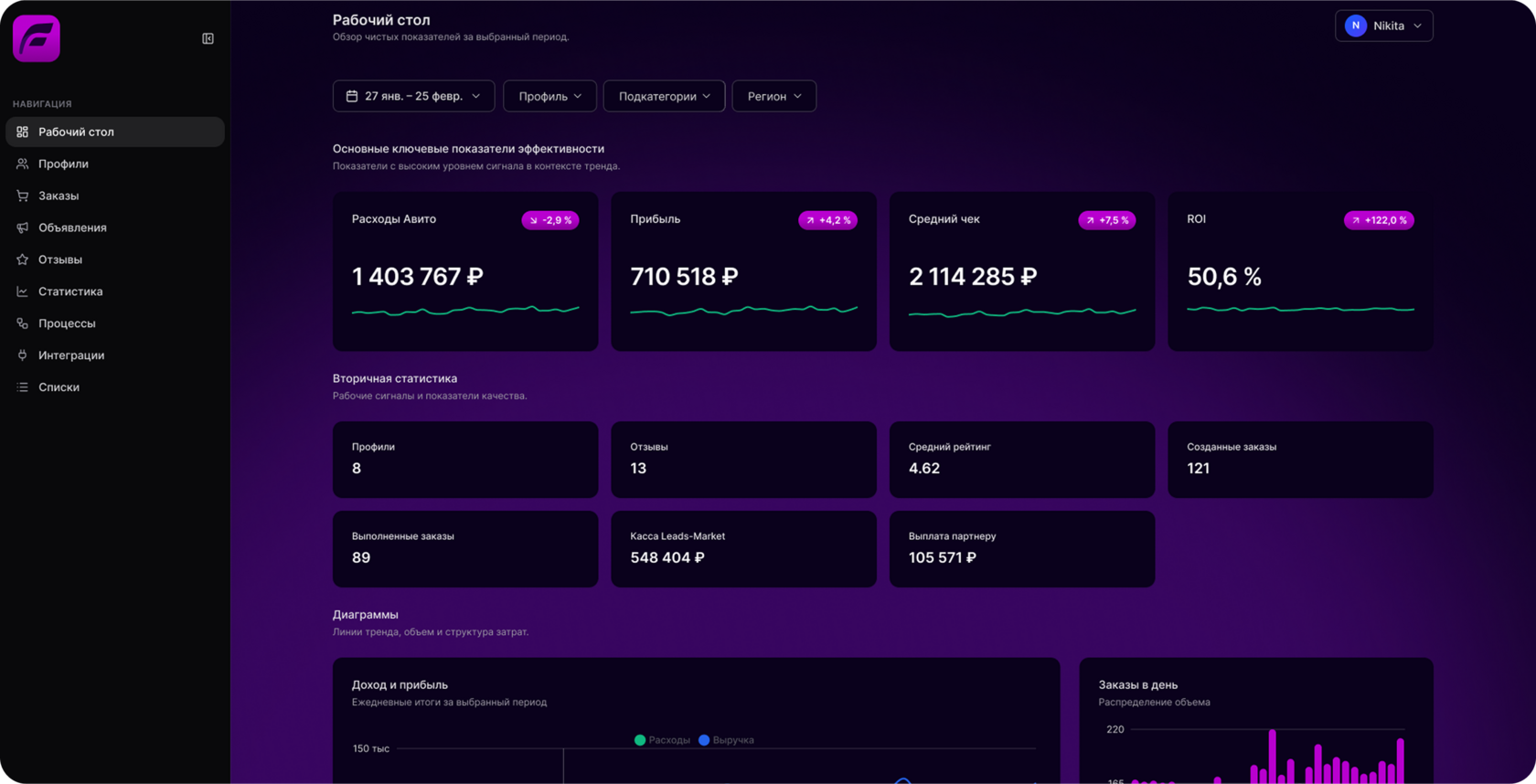Click the Отзывы star icon
This screenshot has width=1536, height=784.
(23, 260)
